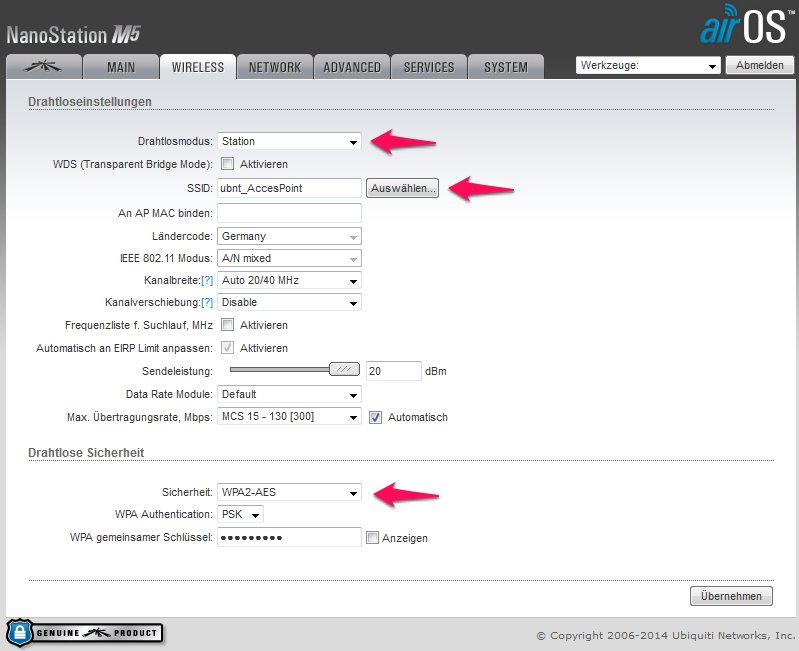
Task: Click the An AP MAC binden field
Action: click(x=289, y=213)
